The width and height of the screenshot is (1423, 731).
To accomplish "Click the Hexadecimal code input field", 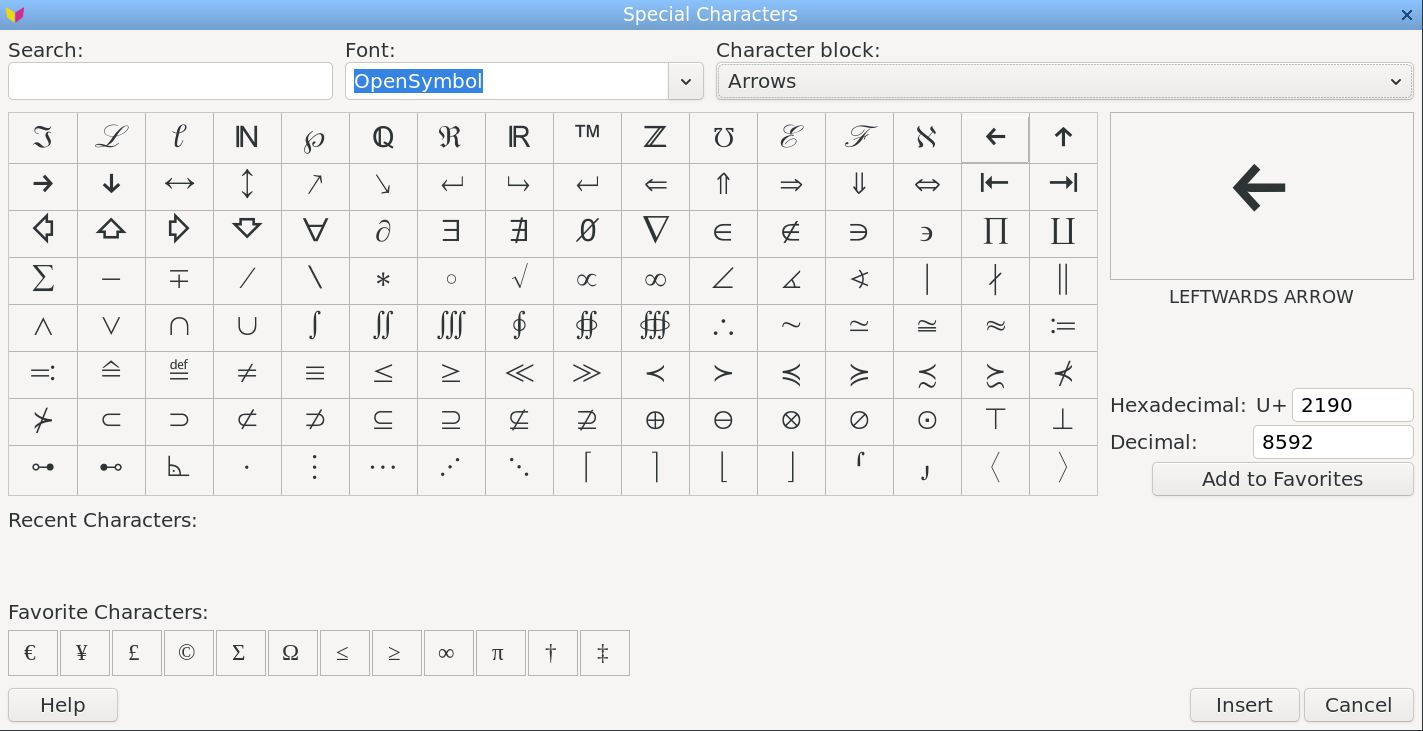I will click(x=1351, y=405).
